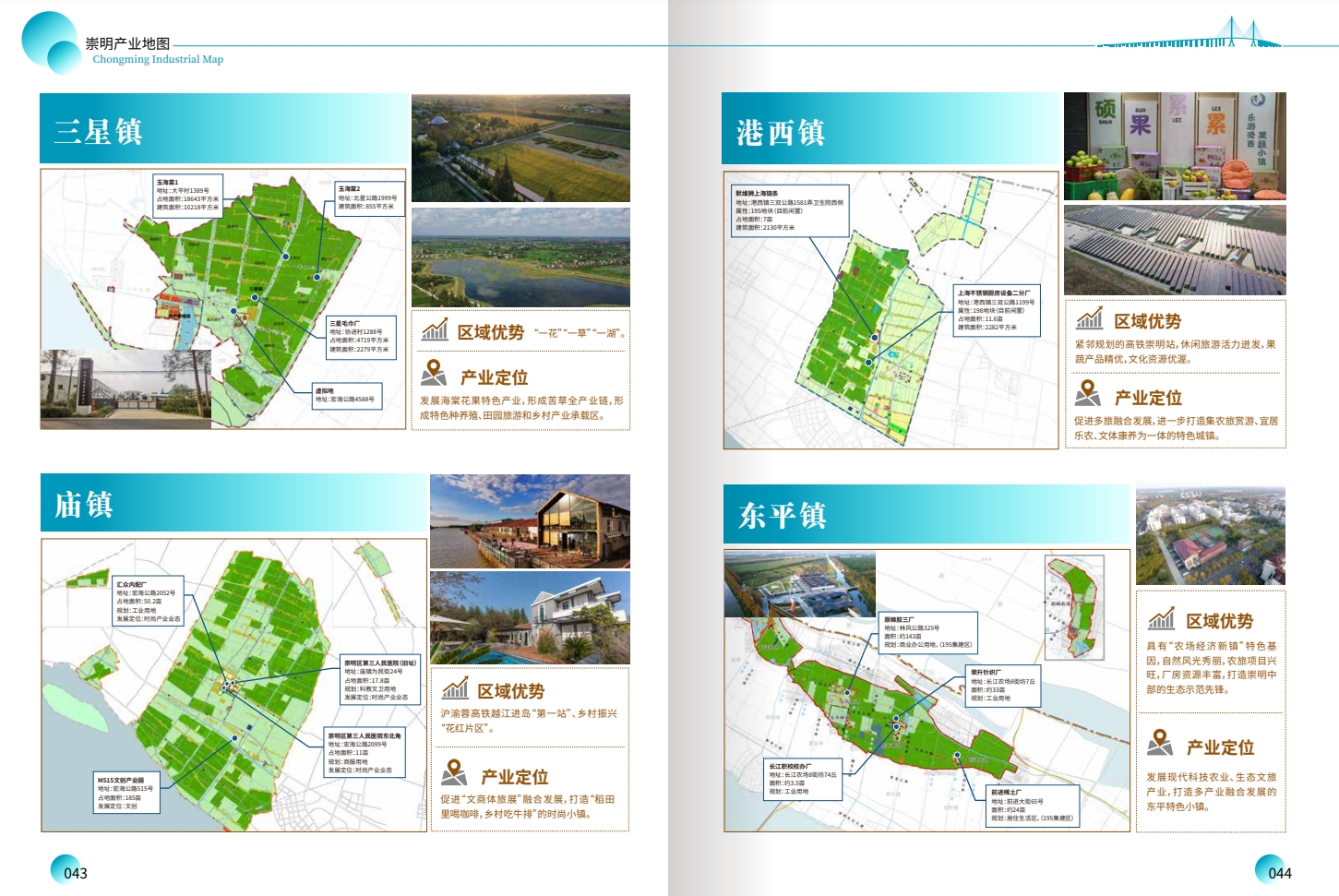Open the fruit display photo in 港西镇

[x=1174, y=146]
